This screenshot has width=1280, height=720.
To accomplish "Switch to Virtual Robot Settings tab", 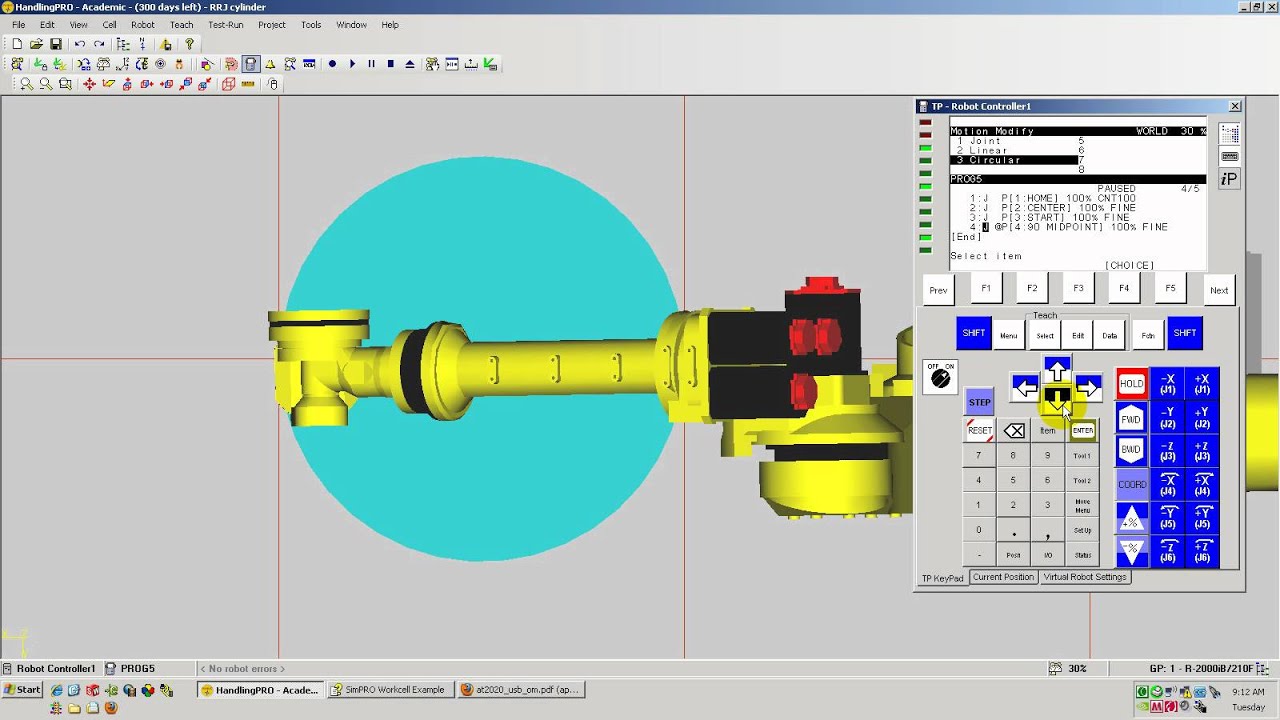I will click(1085, 577).
